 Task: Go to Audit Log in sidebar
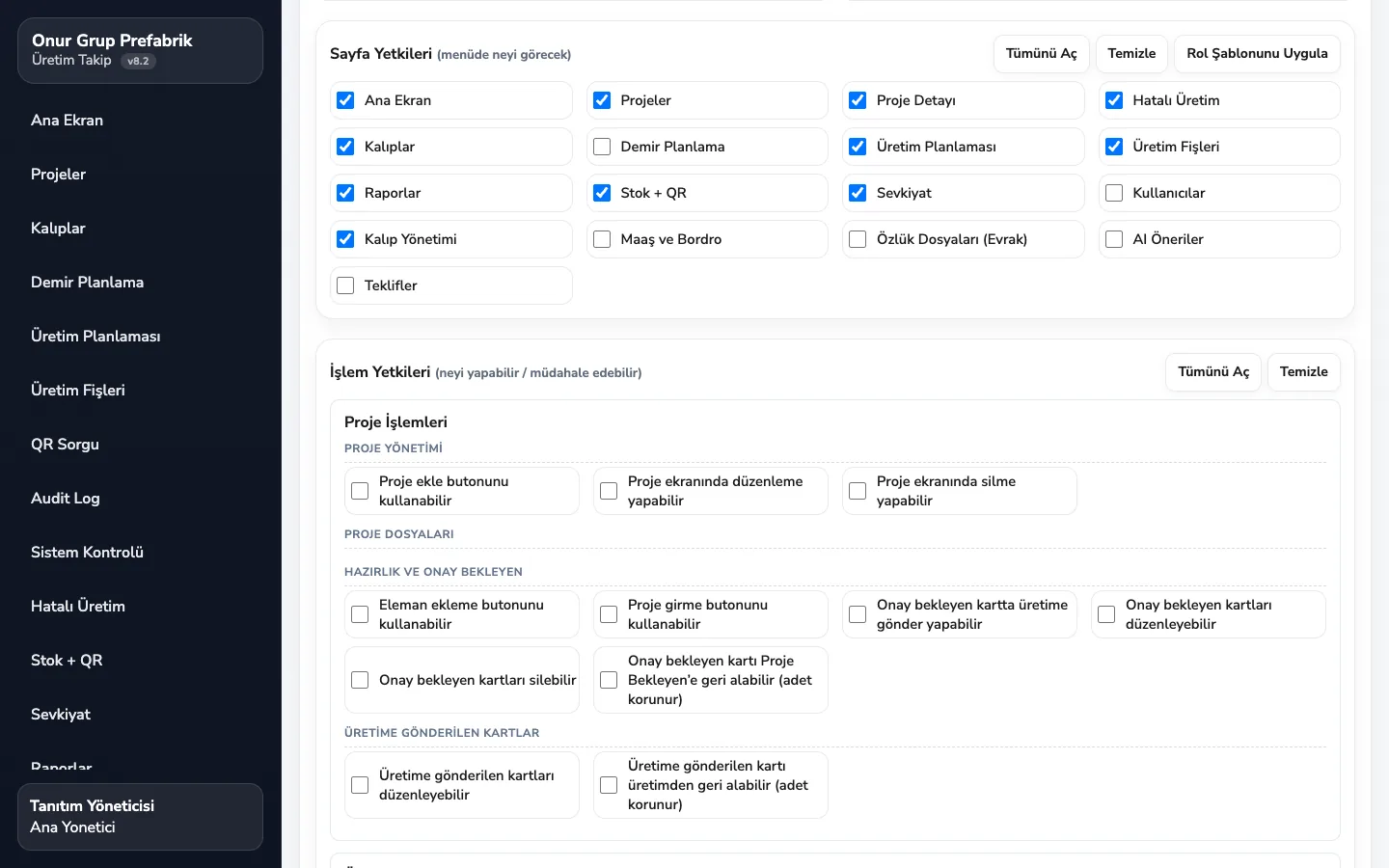(x=141, y=499)
